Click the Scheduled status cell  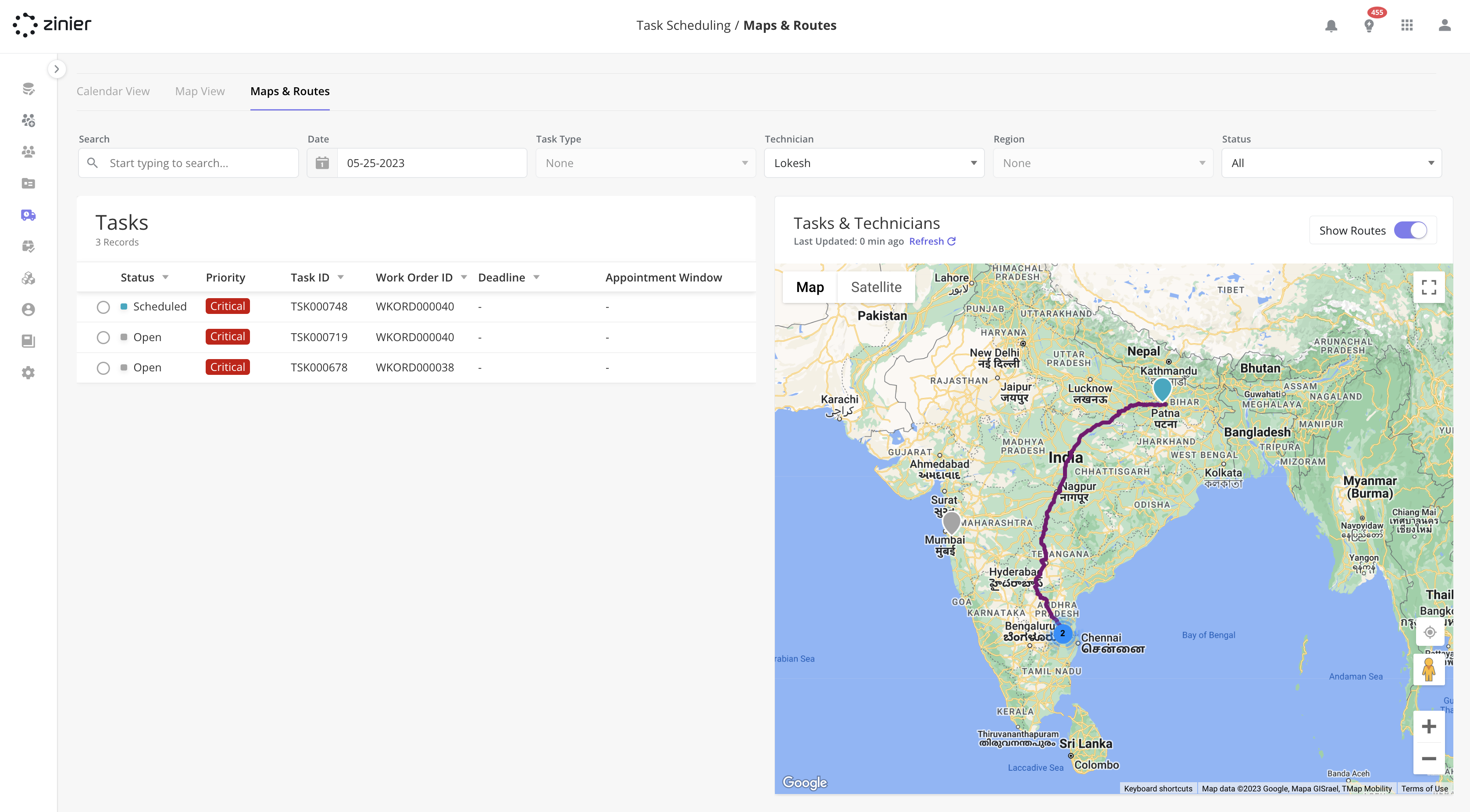[x=153, y=306]
